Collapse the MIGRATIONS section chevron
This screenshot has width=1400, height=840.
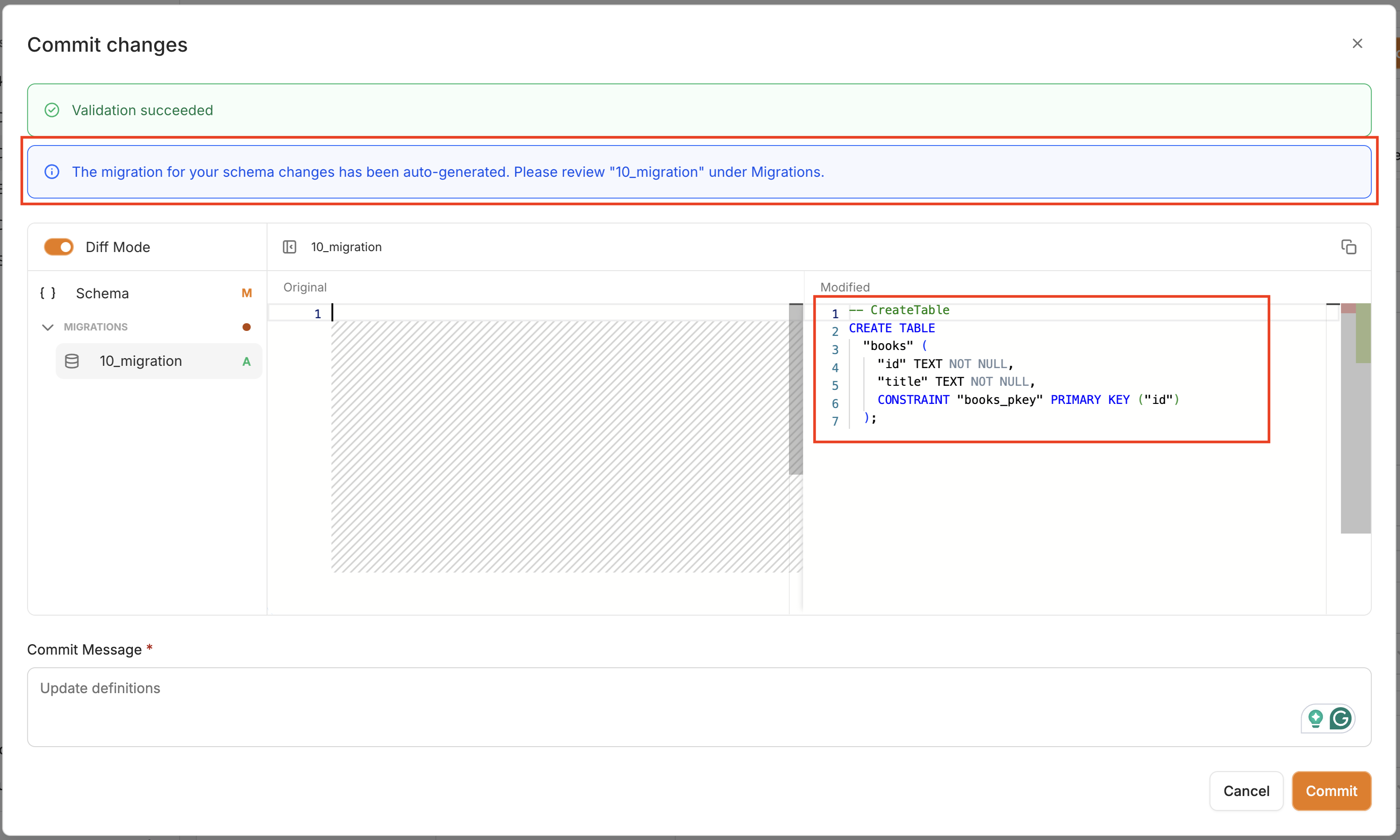48,327
